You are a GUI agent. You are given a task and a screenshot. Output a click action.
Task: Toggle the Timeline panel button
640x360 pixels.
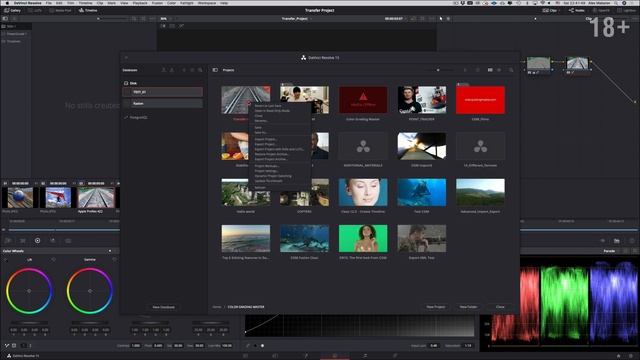88,10
